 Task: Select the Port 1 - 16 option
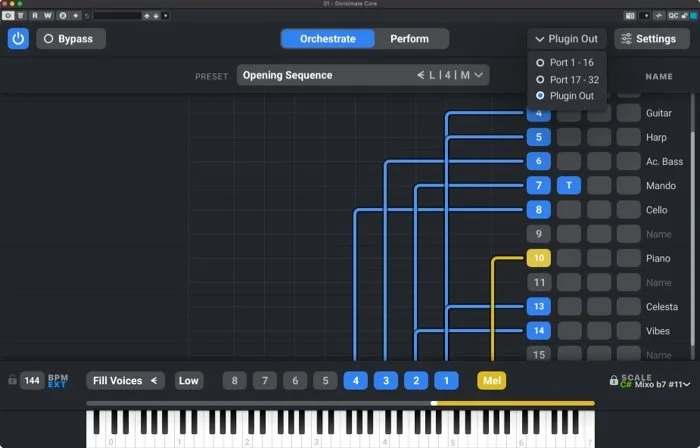coord(565,62)
